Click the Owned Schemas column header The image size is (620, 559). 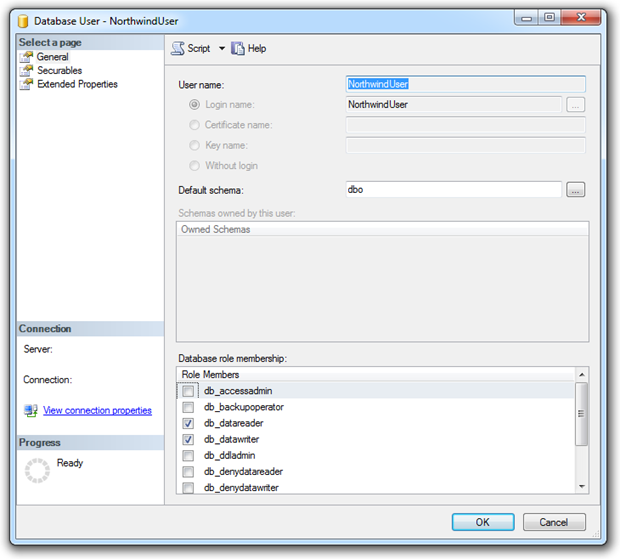(382, 229)
